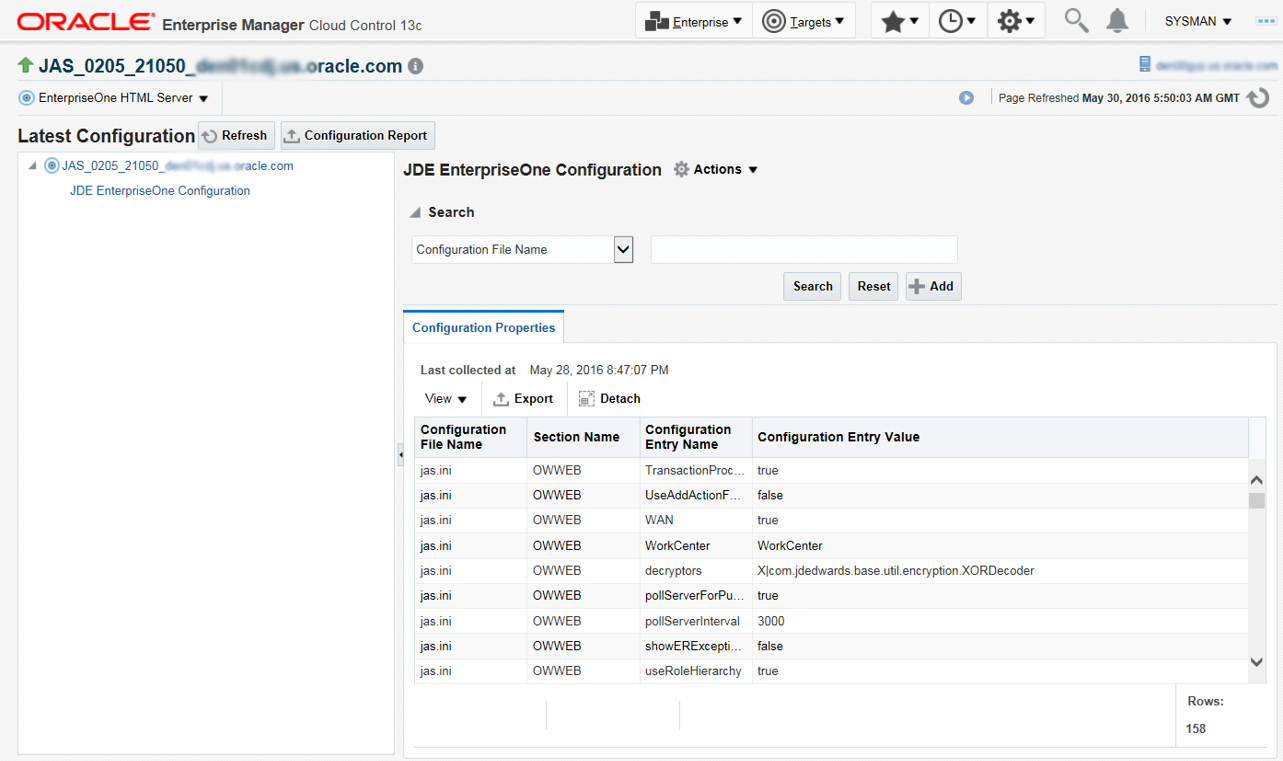
Task: Click the Configuration Report button
Action: tap(357, 135)
